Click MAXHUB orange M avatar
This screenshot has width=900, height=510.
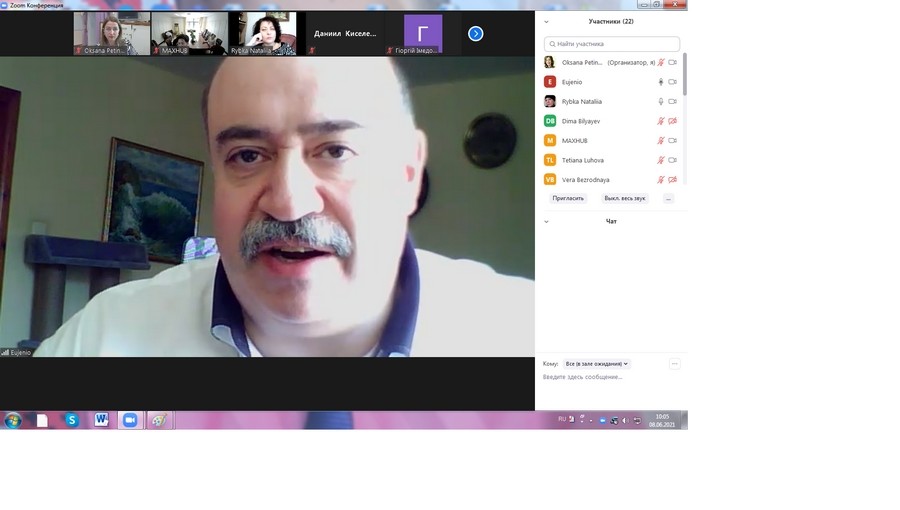(x=550, y=140)
